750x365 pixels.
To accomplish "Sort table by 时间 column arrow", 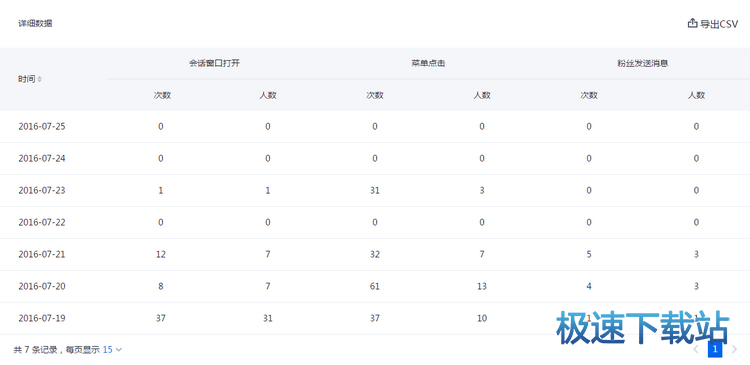I will (x=39, y=79).
